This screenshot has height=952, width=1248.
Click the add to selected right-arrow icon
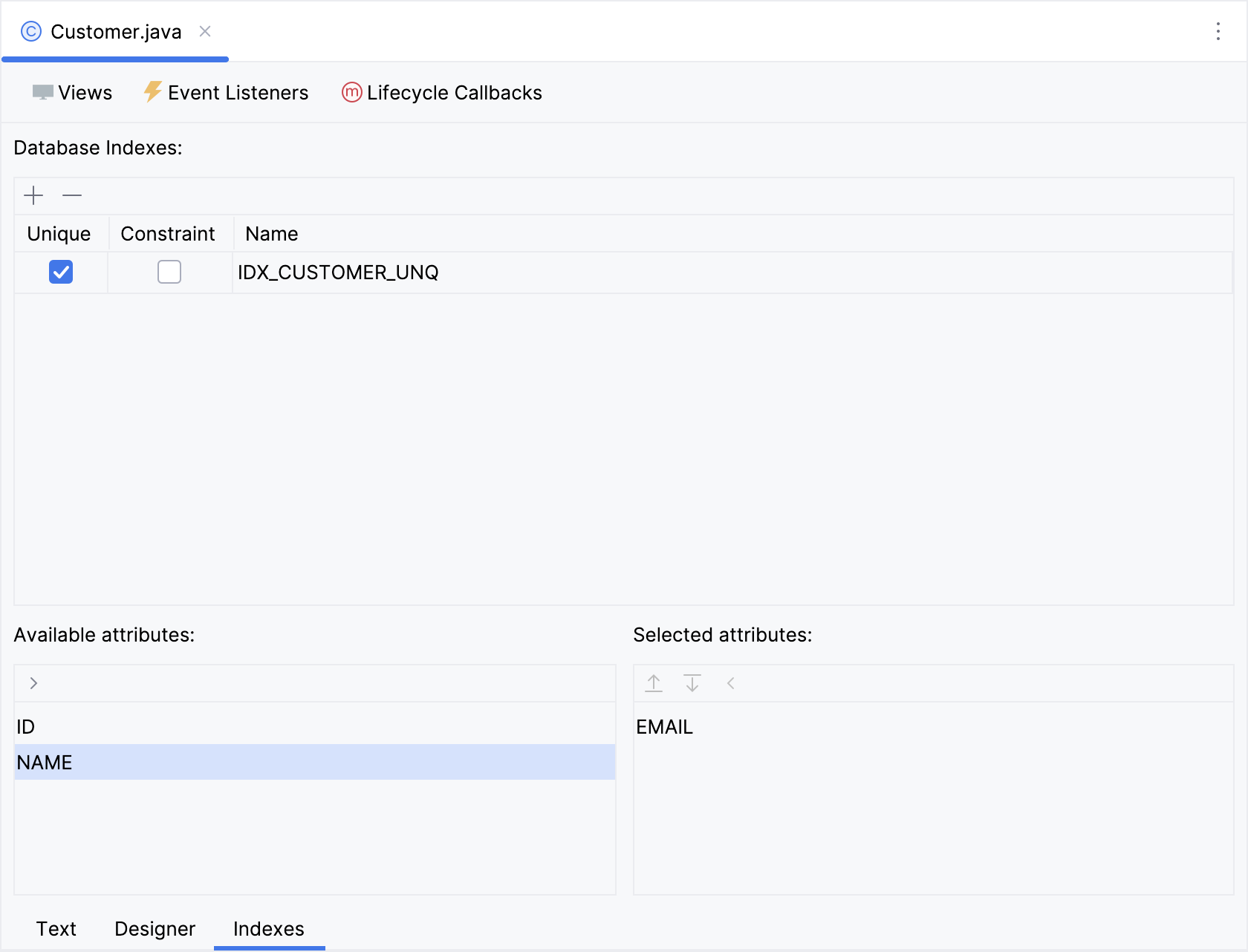pyautogui.click(x=33, y=683)
